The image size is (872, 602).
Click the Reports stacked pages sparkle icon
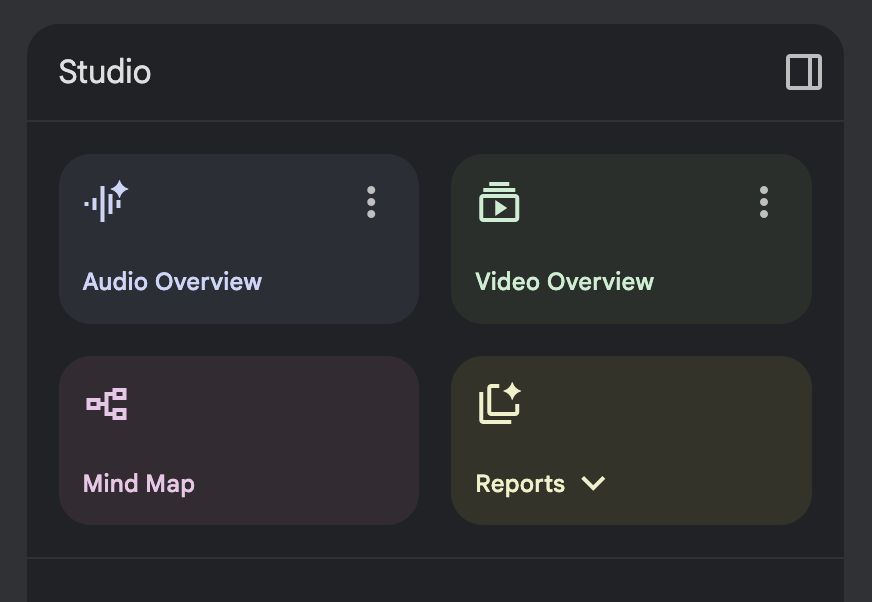[499, 403]
